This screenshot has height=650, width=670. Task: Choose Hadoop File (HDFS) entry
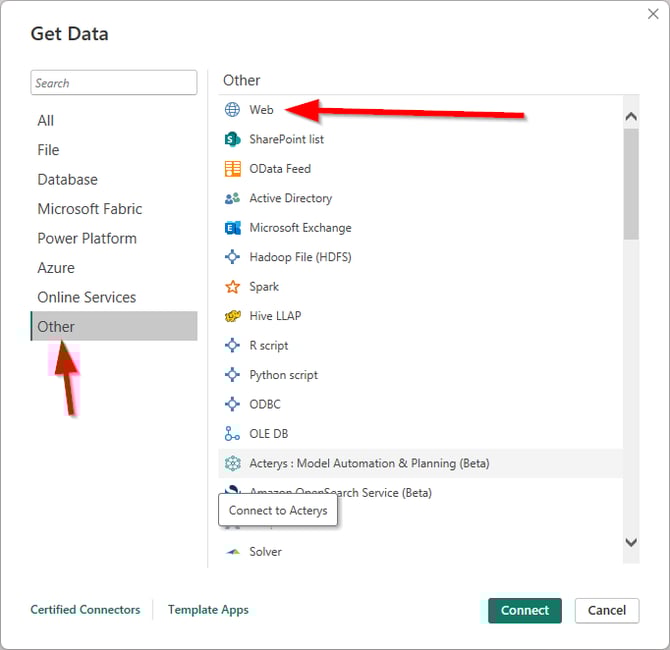[300, 257]
